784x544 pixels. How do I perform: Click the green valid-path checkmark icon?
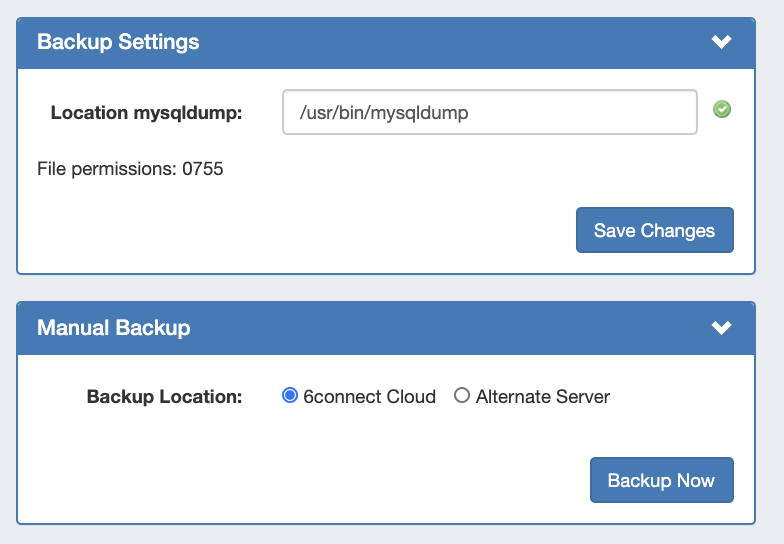click(721, 109)
